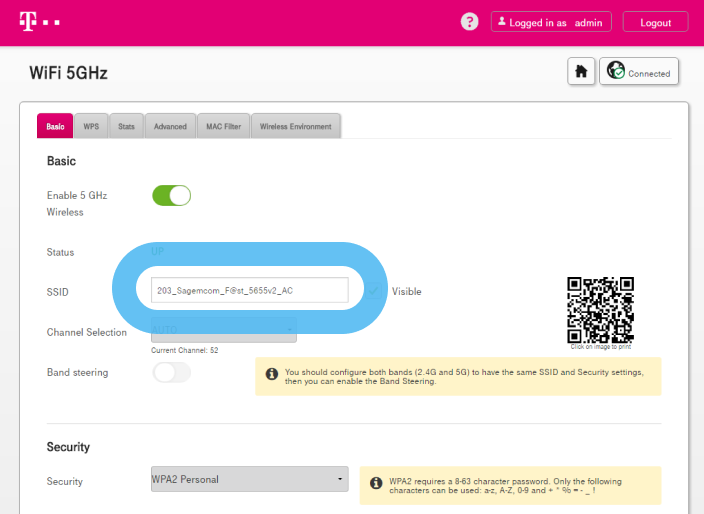Click info icon in WPA2 password notice

(376, 483)
